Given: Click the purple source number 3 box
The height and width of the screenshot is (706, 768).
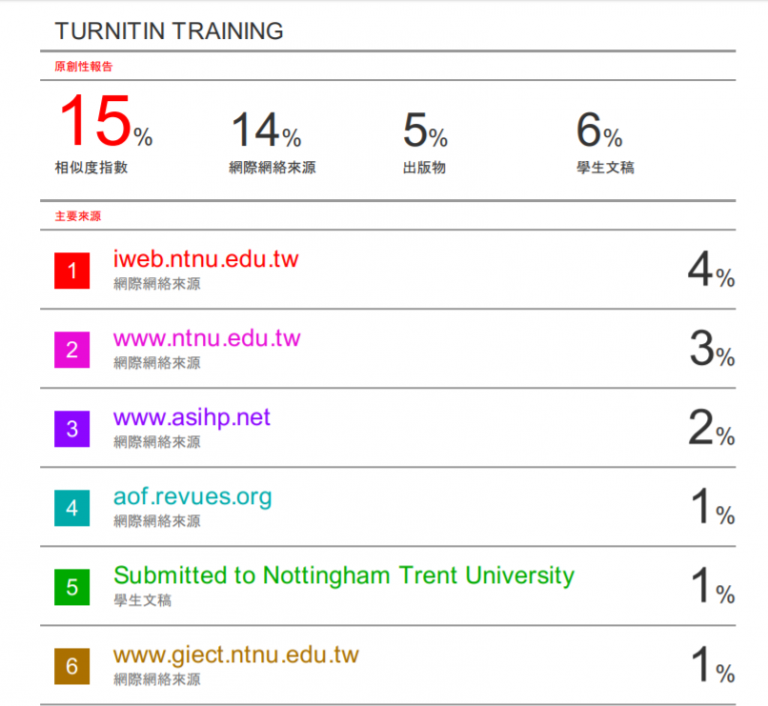Looking at the screenshot, I should [x=72, y=429].
